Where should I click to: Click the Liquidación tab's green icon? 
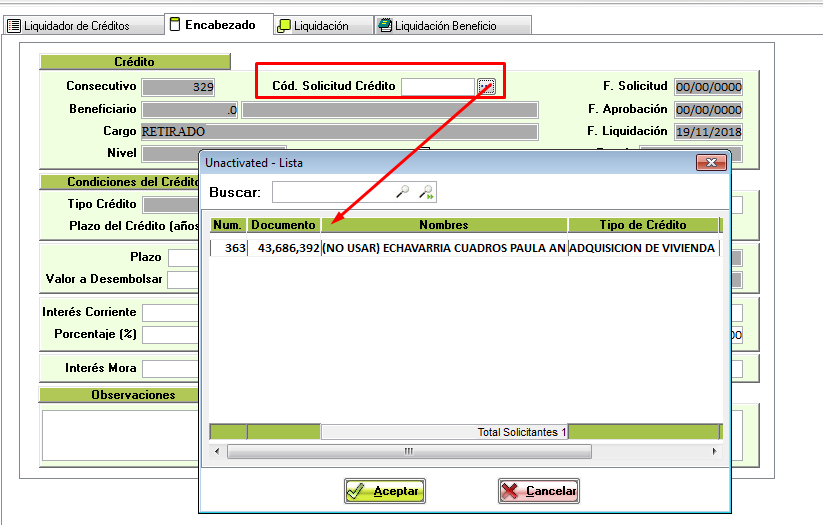point(284,26)
